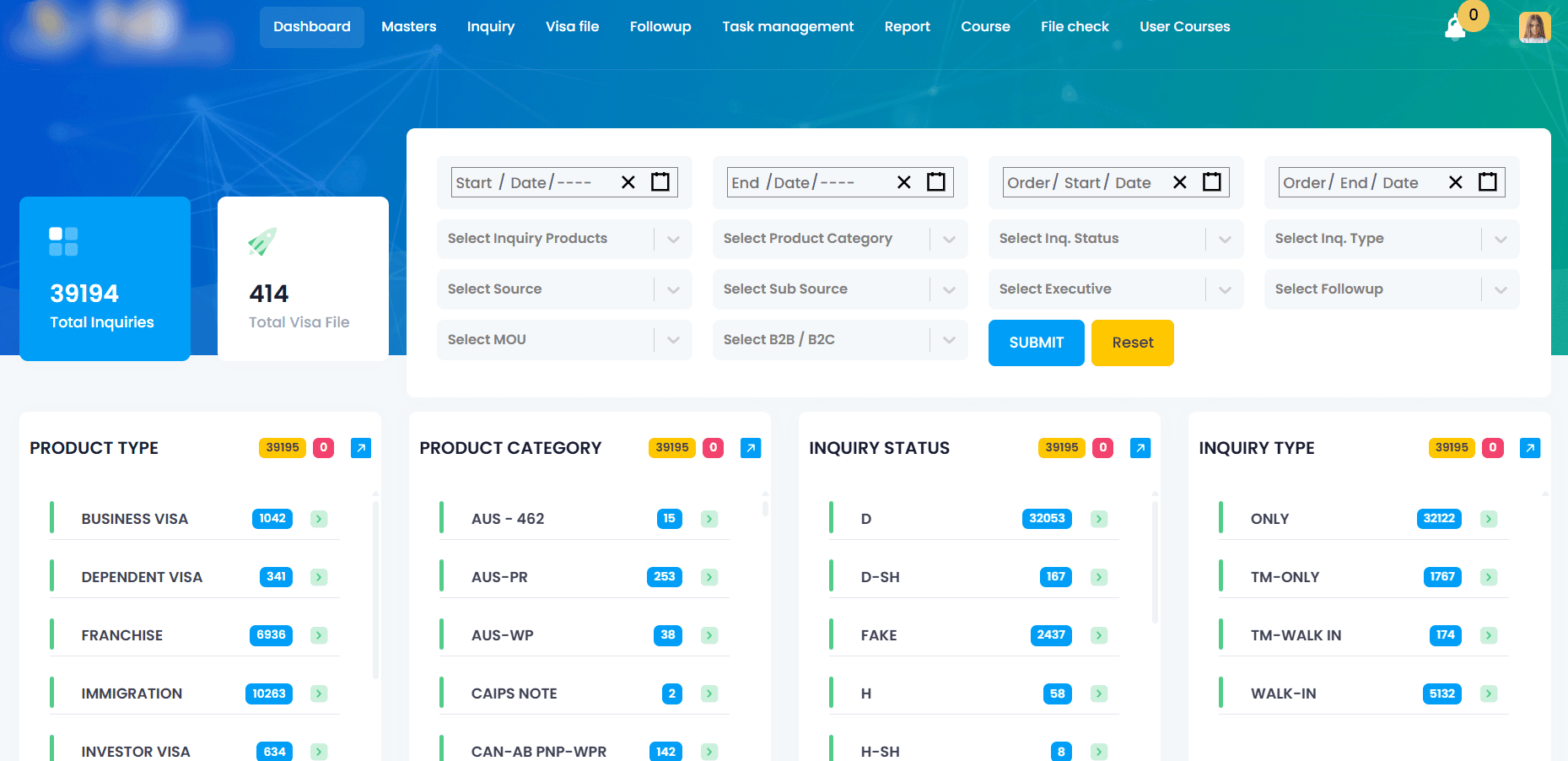This screenshot has width=1568, height=761.
Task: Open the Select B2B / B2C dropdown
Action: pos(948,339)
